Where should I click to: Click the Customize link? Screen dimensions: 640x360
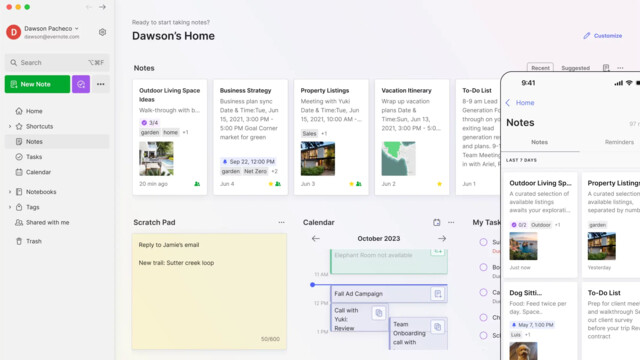tap(603, 36)
